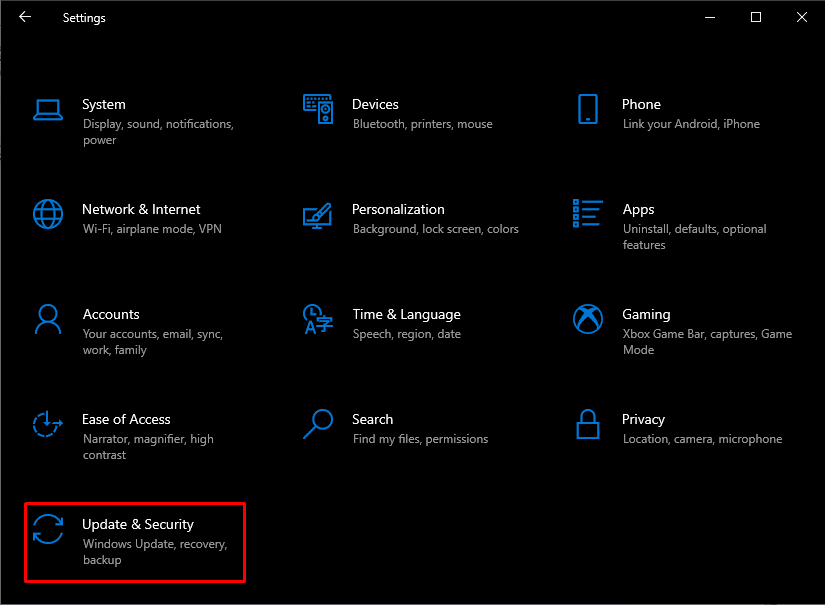Select the Phone settings icon
Image resolution: width=825 pixels, height=605 pixels.
tap(588, 110)
